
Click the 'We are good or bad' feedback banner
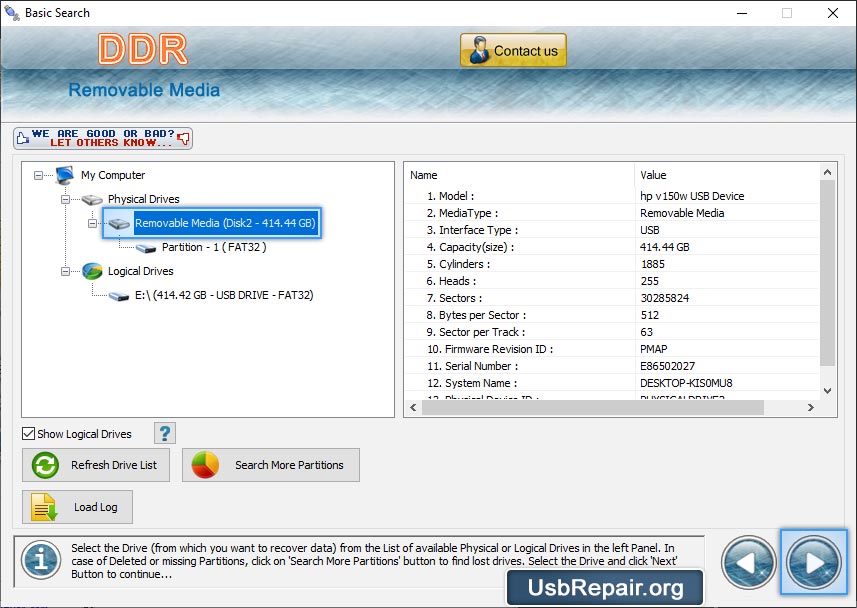click(x=103, y=138)
